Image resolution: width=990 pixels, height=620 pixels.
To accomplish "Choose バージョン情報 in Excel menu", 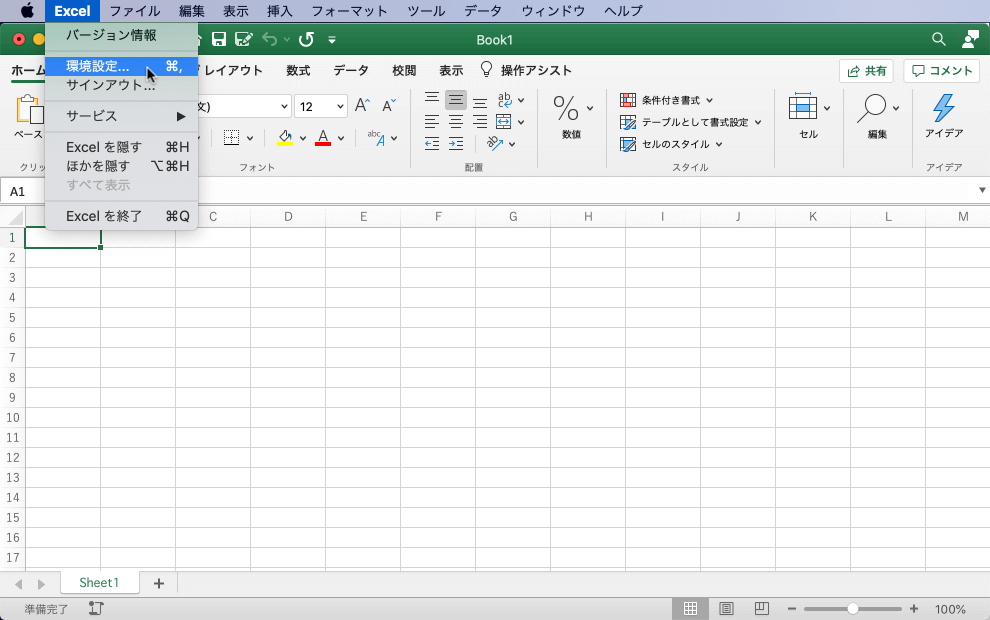I will (x=121, y=35).
